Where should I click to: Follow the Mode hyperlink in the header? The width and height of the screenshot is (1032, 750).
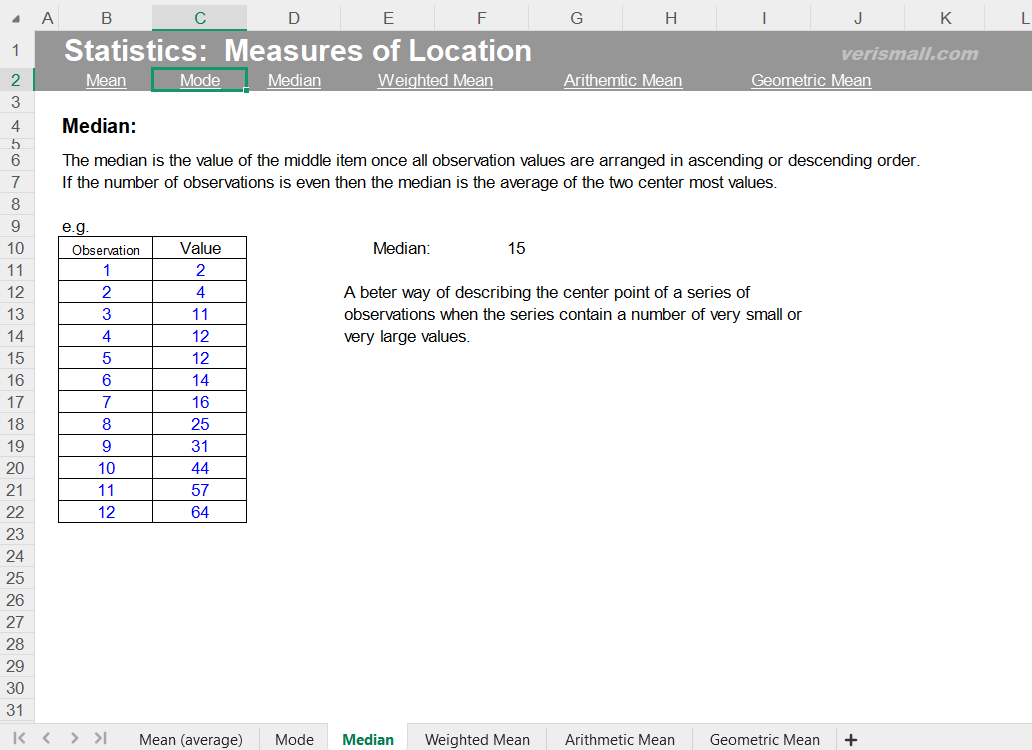pyautogui.click(x=199, y=80)
